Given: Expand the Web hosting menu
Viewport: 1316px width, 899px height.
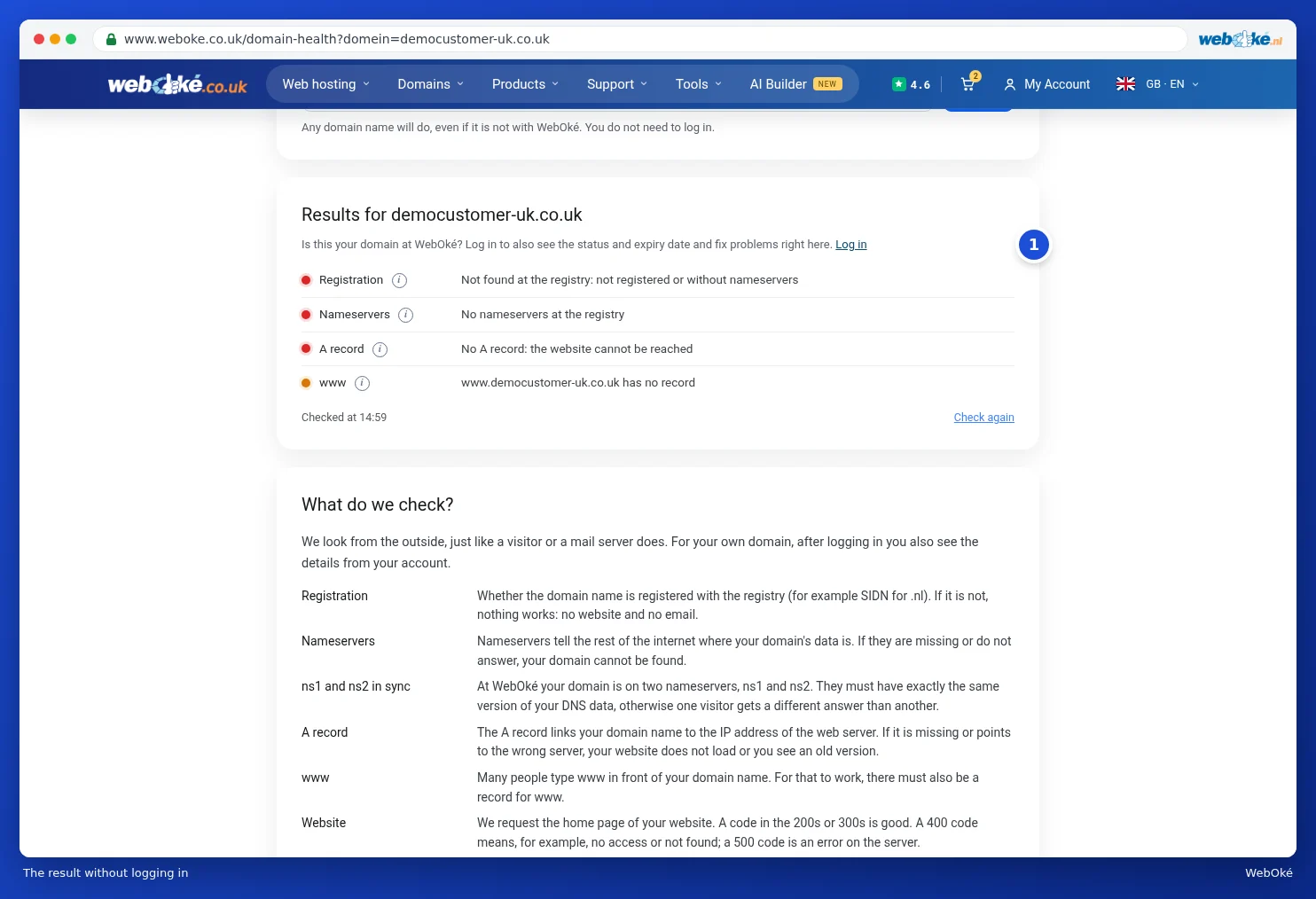Looking at the screenshot, I should tap(325, 84).
